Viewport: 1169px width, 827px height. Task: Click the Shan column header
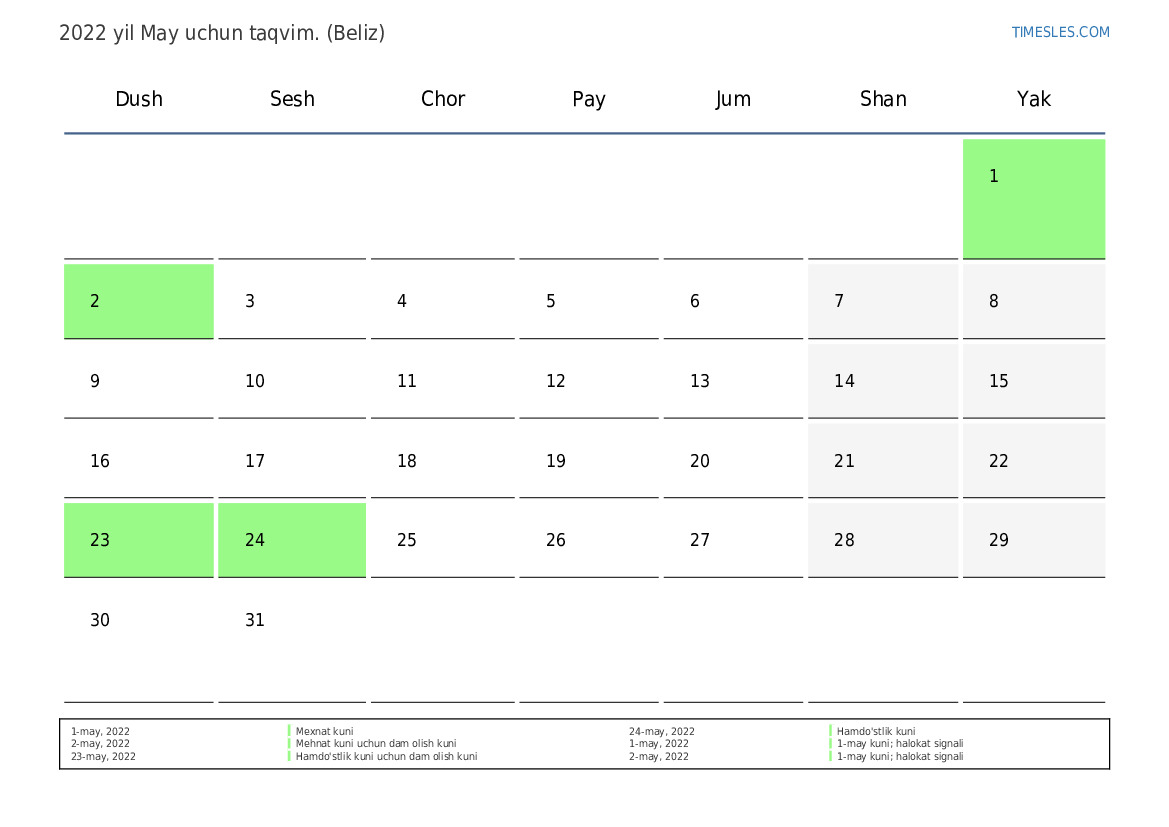click(883, 99)
